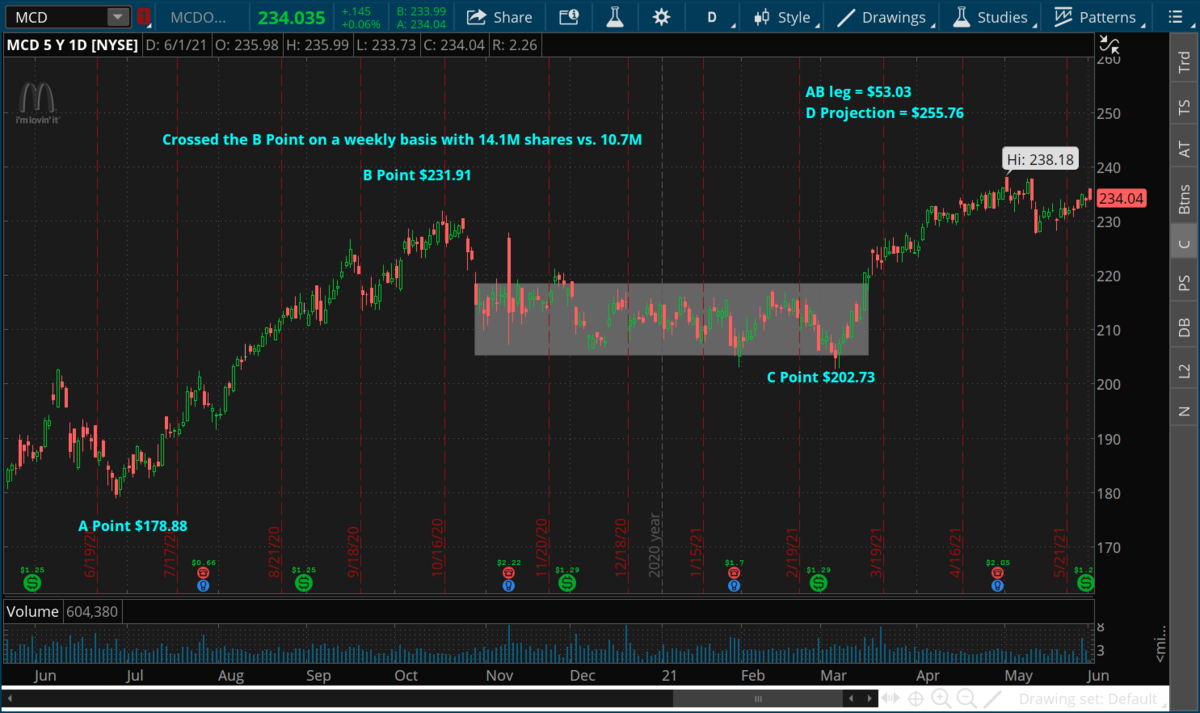This screenshot has height=713, width=1200.
Task: Open the Drawing set: Default selector
Action: [1088, 699]
